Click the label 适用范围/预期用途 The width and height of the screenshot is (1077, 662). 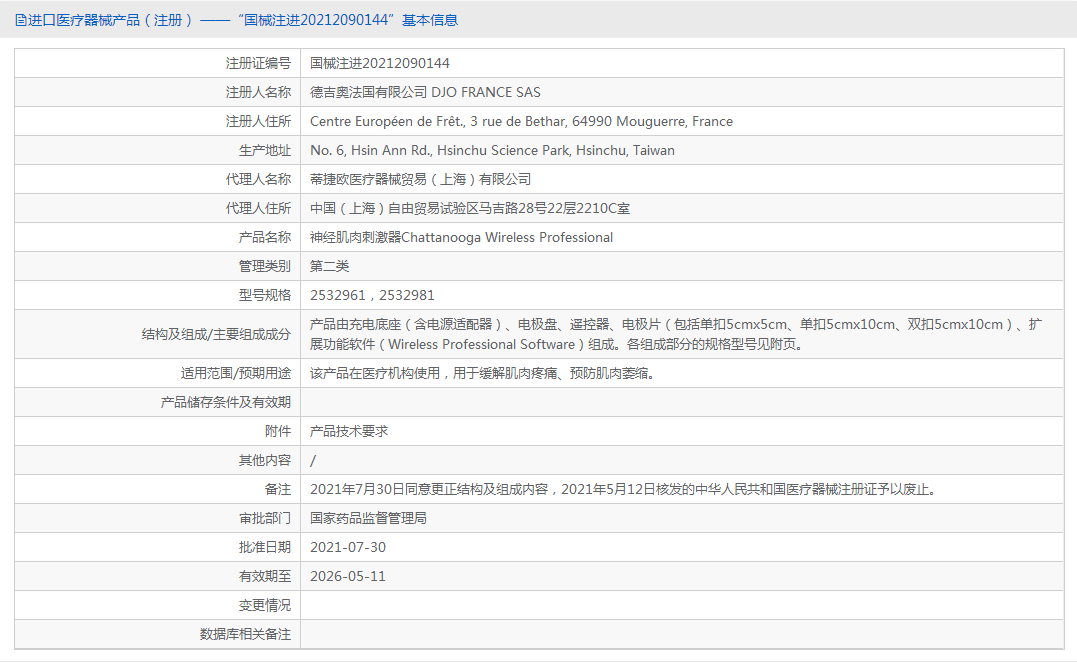(x=236, y=374)
